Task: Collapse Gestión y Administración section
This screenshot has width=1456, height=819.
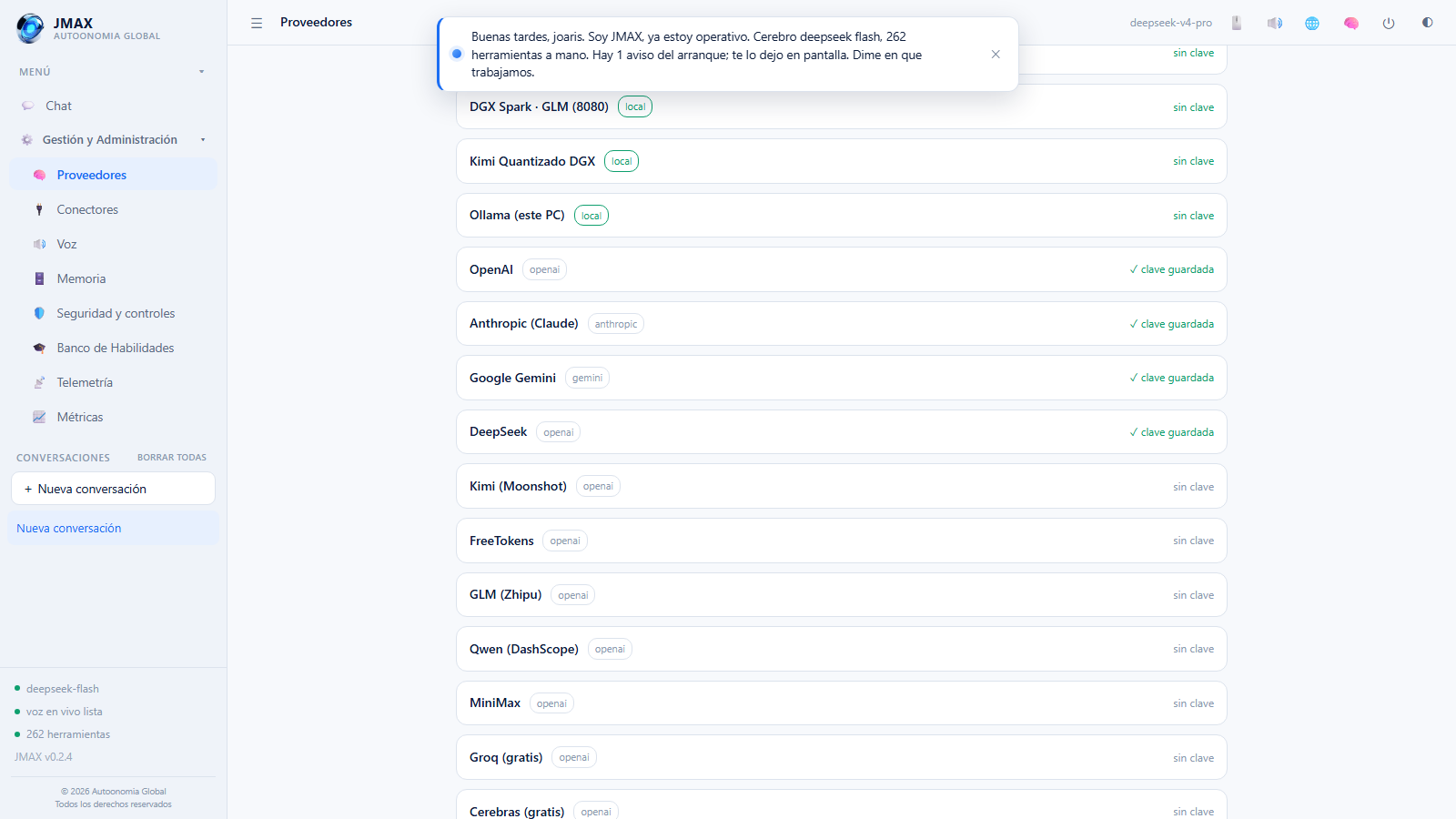Action: pyautogui.click(x=203, y=140)
